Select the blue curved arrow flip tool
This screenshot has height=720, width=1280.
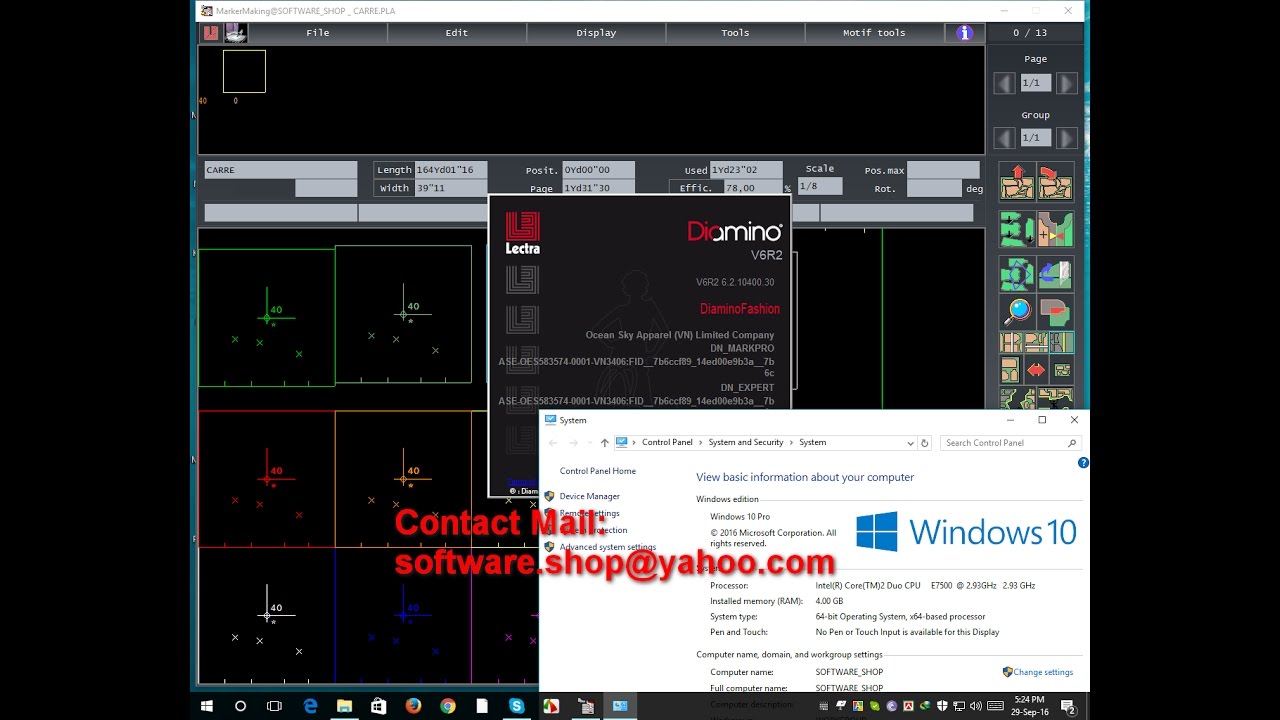[x=1056, y=274]
